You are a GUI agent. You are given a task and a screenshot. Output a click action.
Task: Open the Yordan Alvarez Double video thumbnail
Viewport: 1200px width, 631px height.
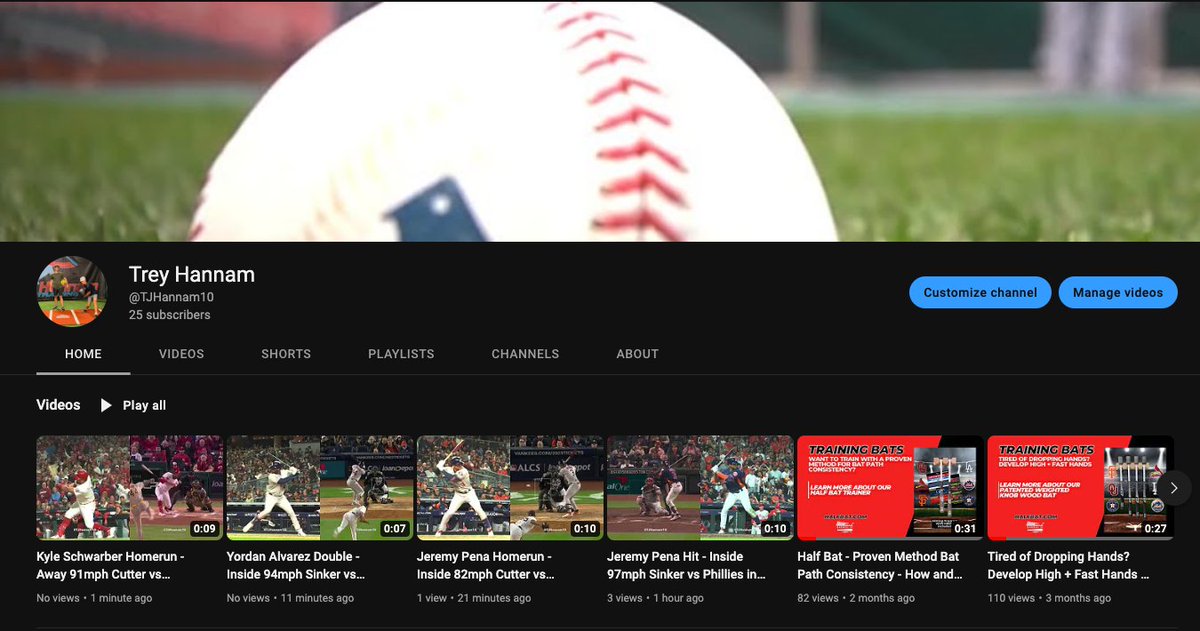coord(317,487)
